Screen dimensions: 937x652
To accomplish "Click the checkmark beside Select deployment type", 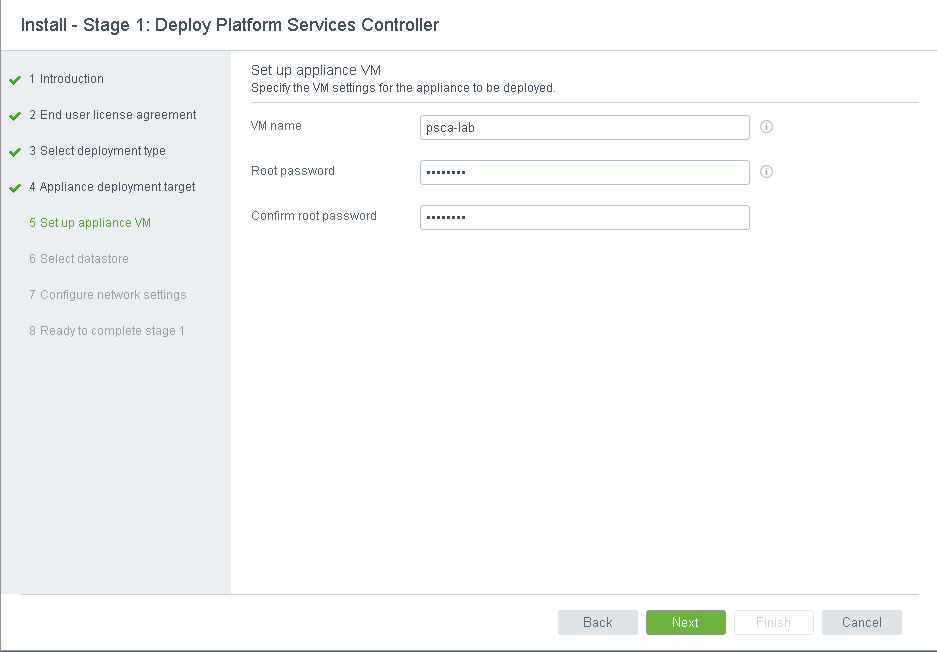I will (15, 152).
